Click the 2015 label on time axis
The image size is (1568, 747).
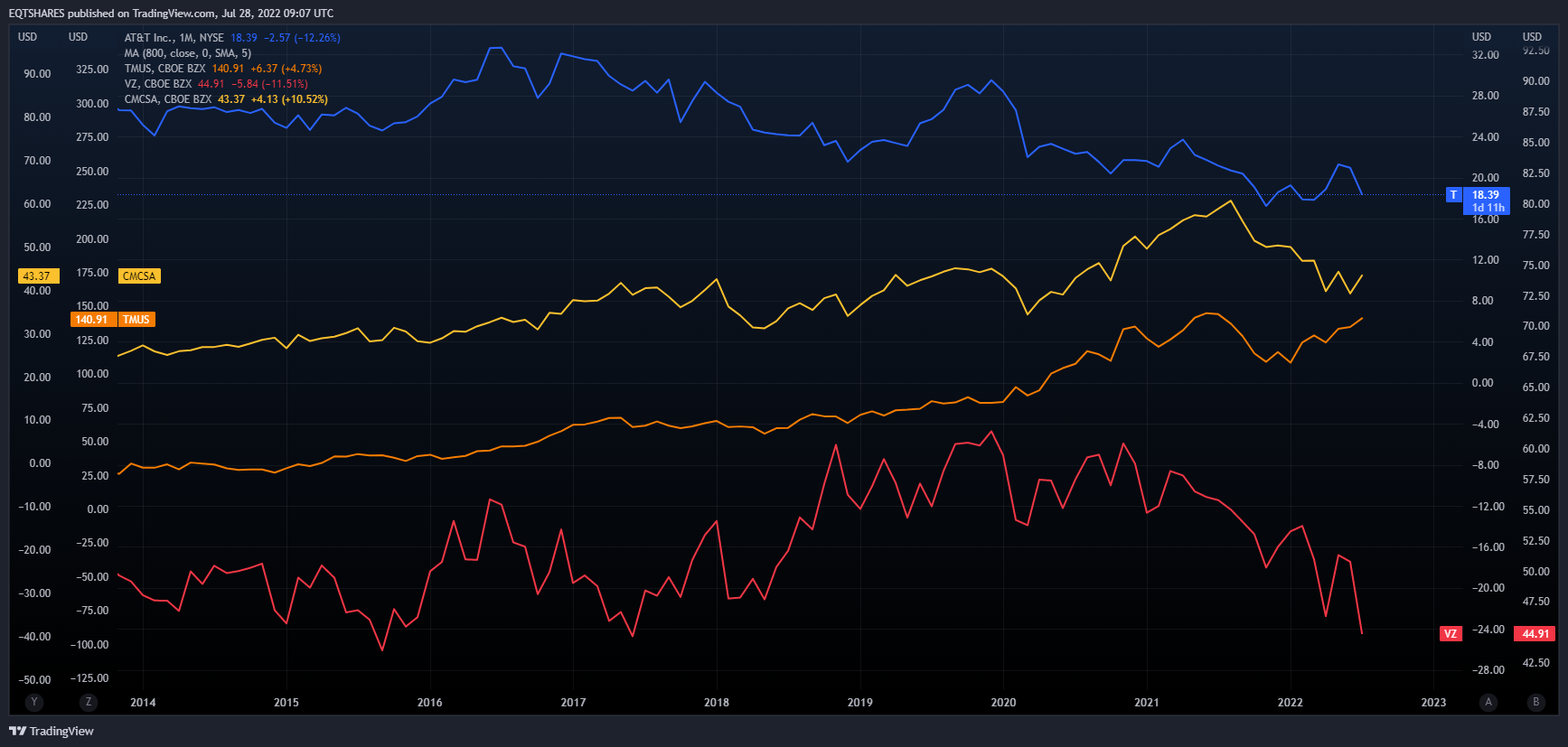(286, 703)
